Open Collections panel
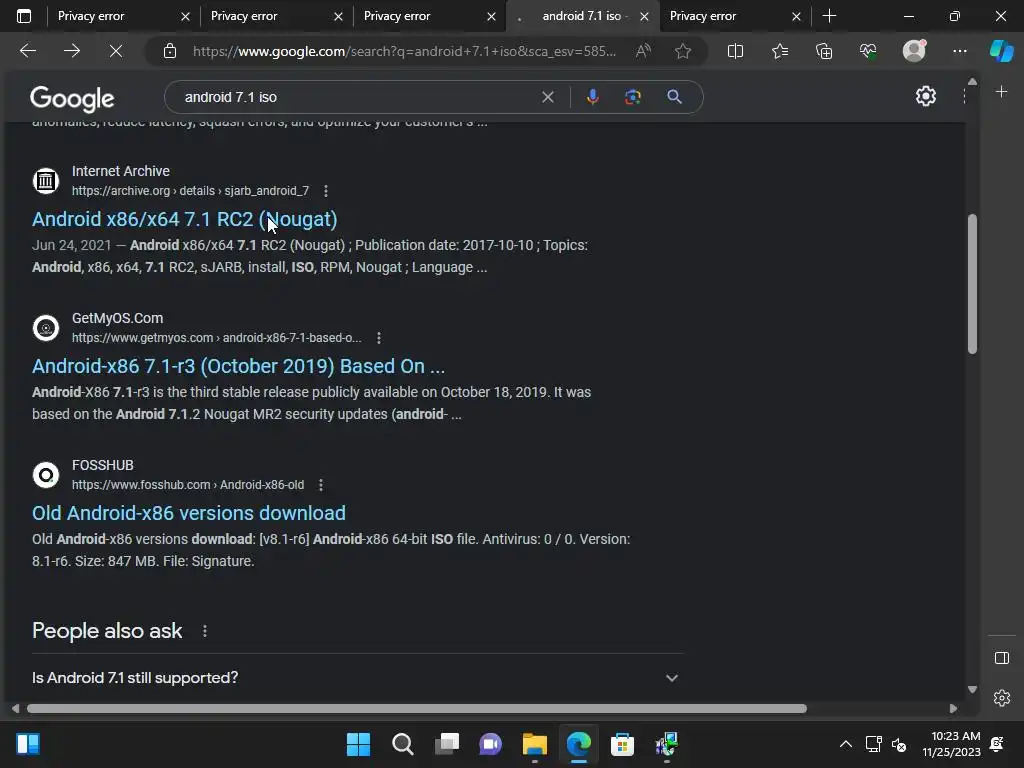The width and height of the screenshot is (1024, 768). click(x=824, y=51)
